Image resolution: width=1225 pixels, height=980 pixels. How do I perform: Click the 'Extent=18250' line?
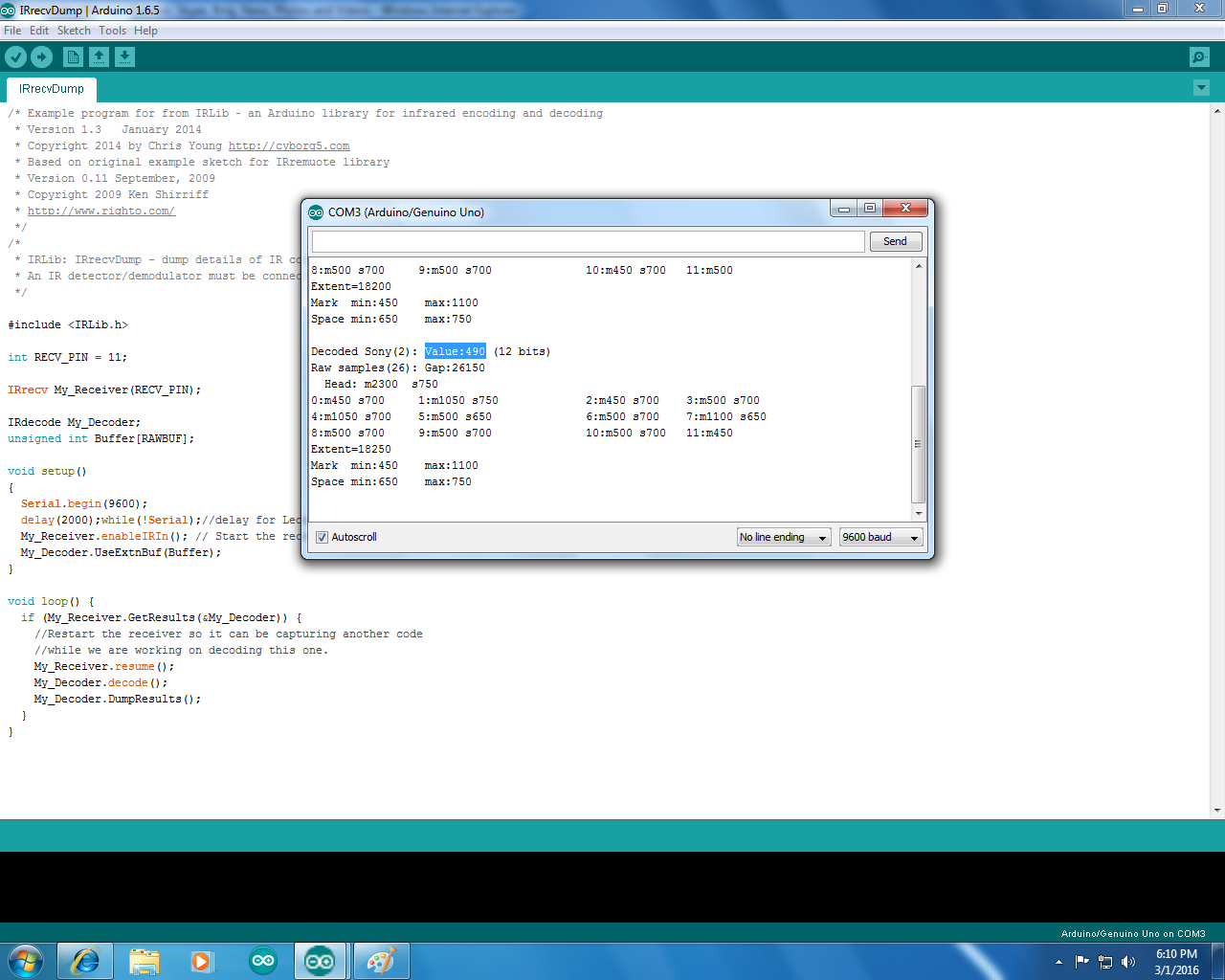(x=351, y=450)
